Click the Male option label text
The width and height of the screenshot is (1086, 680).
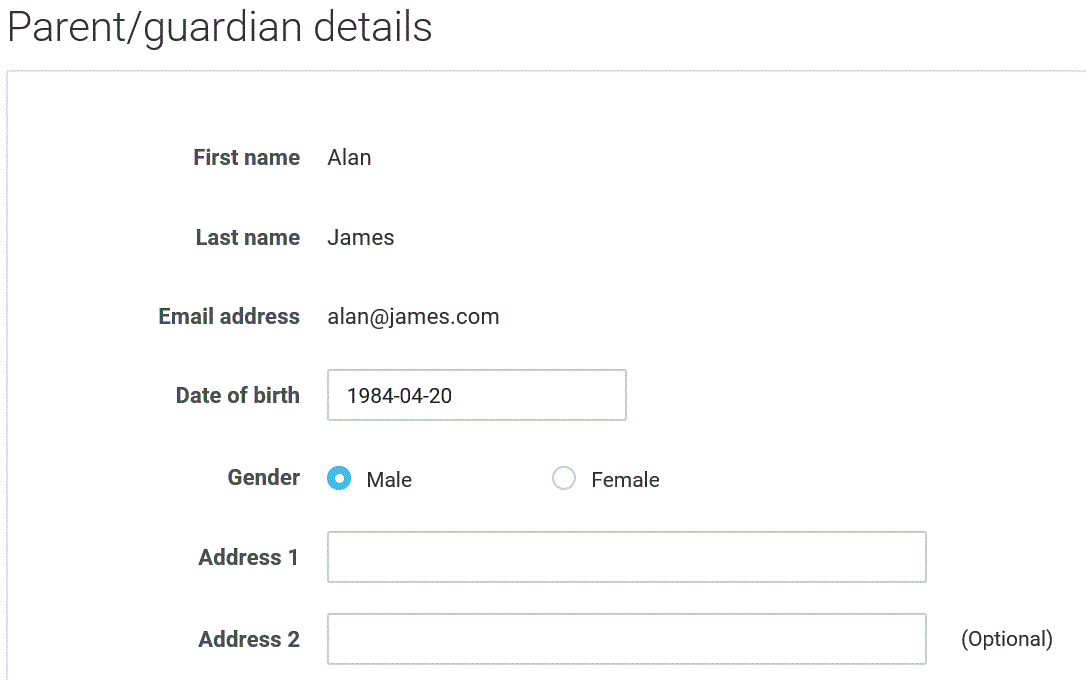coord(389,480)
